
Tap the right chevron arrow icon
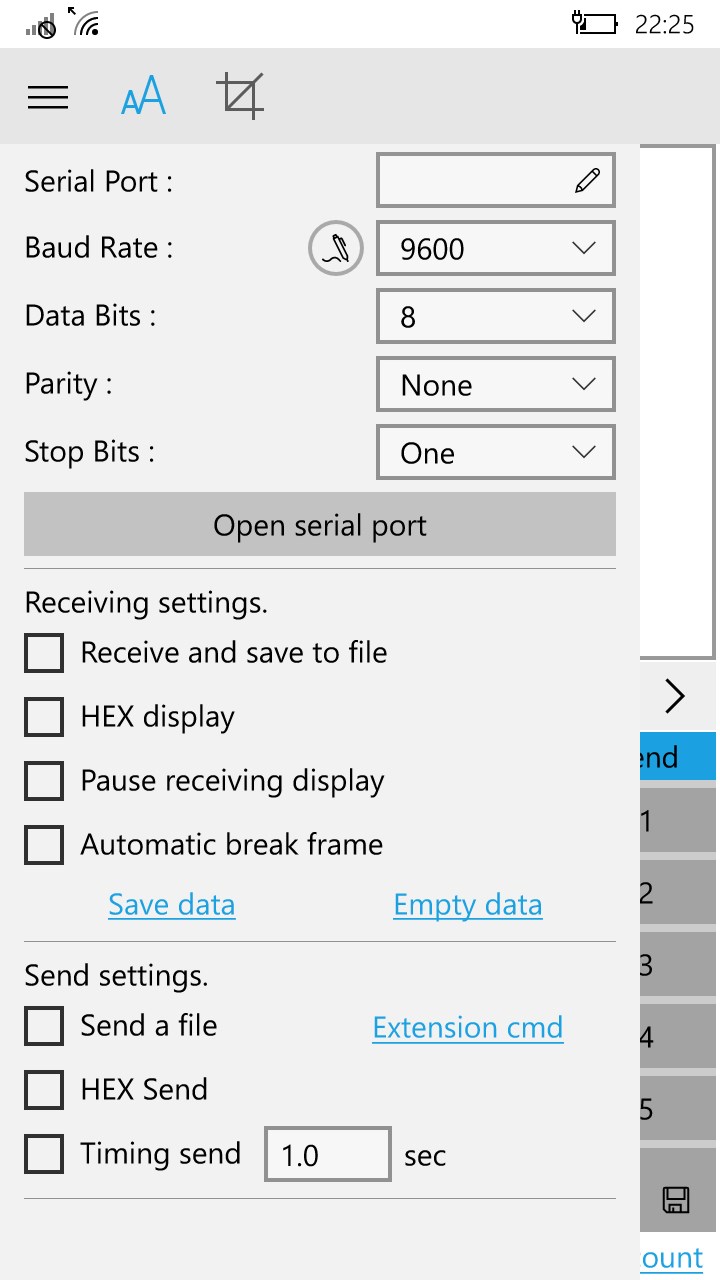point(676,696)
